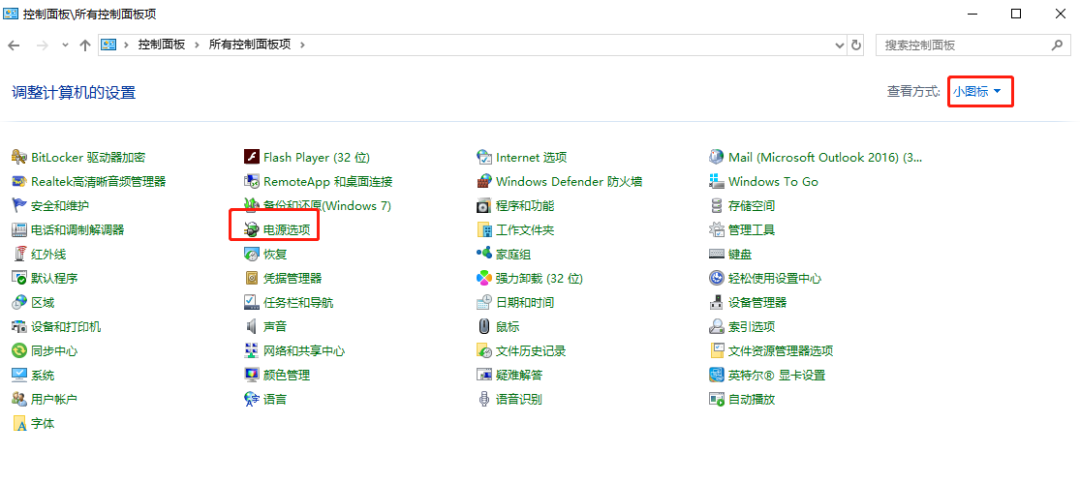1080x483 pixels.
Task: Open the 声音 speaker icon
Action: (x=251, y=327)
